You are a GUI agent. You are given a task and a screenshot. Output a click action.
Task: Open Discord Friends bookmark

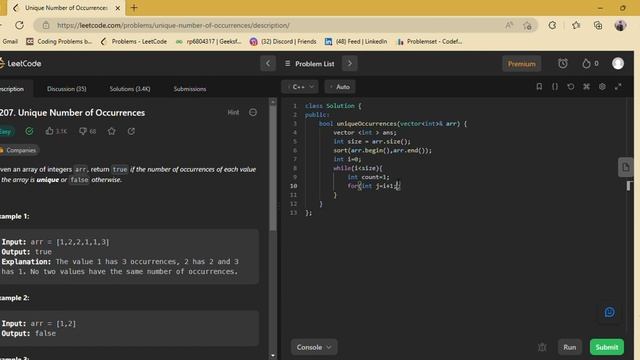pos(283,41)
